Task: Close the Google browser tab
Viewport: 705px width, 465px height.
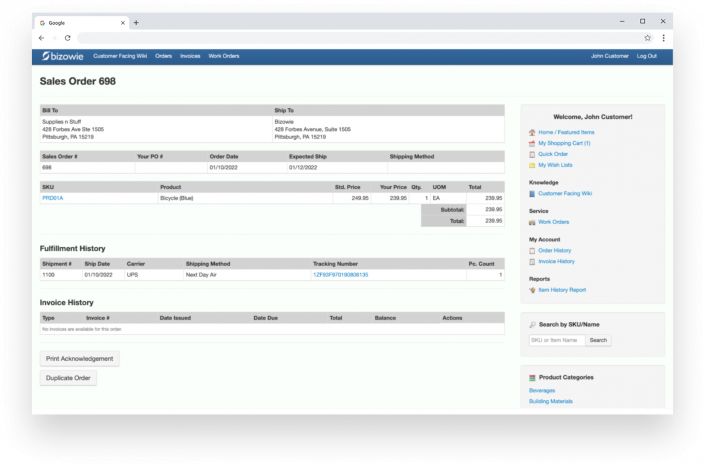Action: point(122,22)
